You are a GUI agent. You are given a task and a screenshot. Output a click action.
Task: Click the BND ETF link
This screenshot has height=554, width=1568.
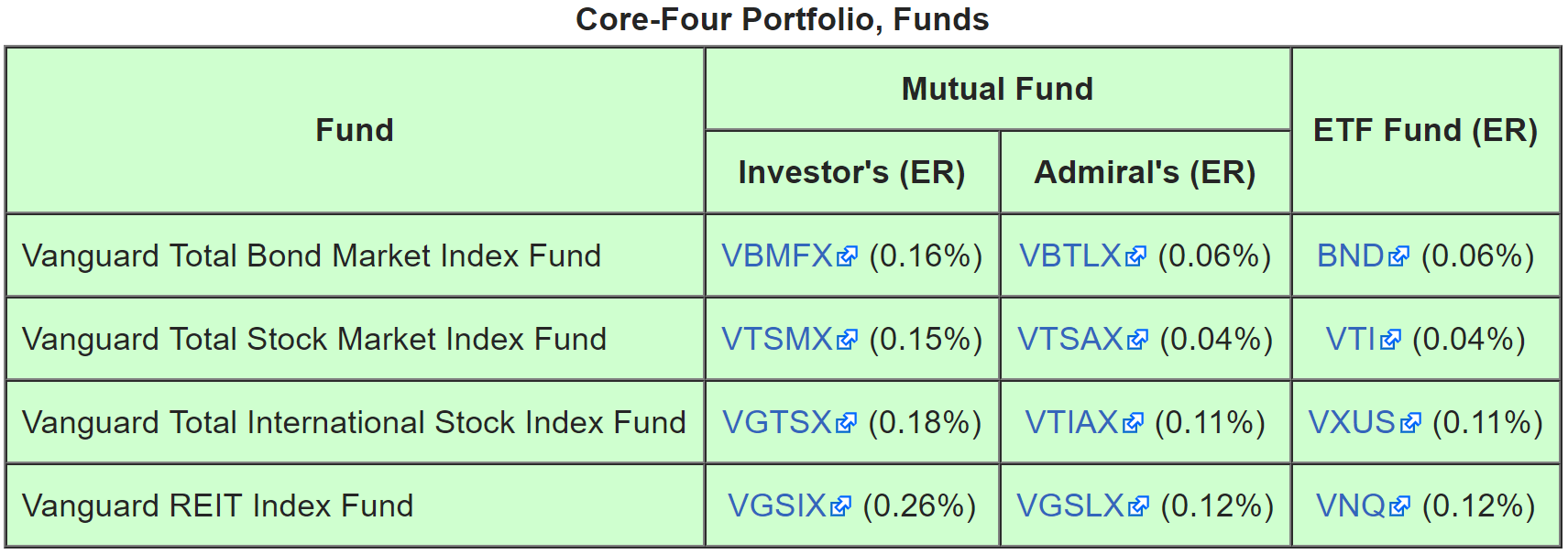(1350, 256)
